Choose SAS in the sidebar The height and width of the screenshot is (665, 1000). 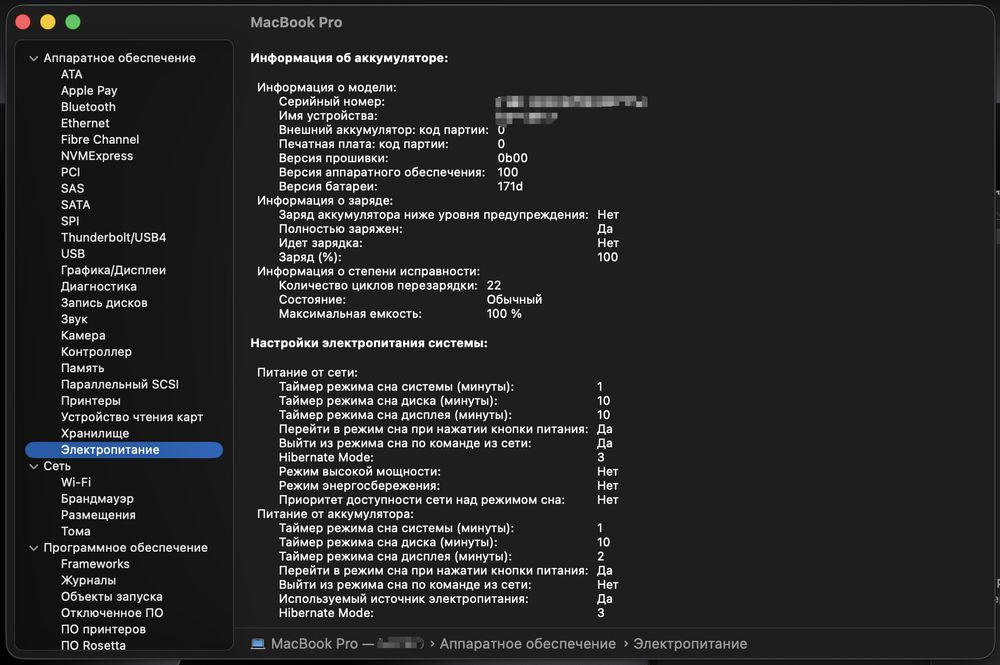tap(72, 188)
